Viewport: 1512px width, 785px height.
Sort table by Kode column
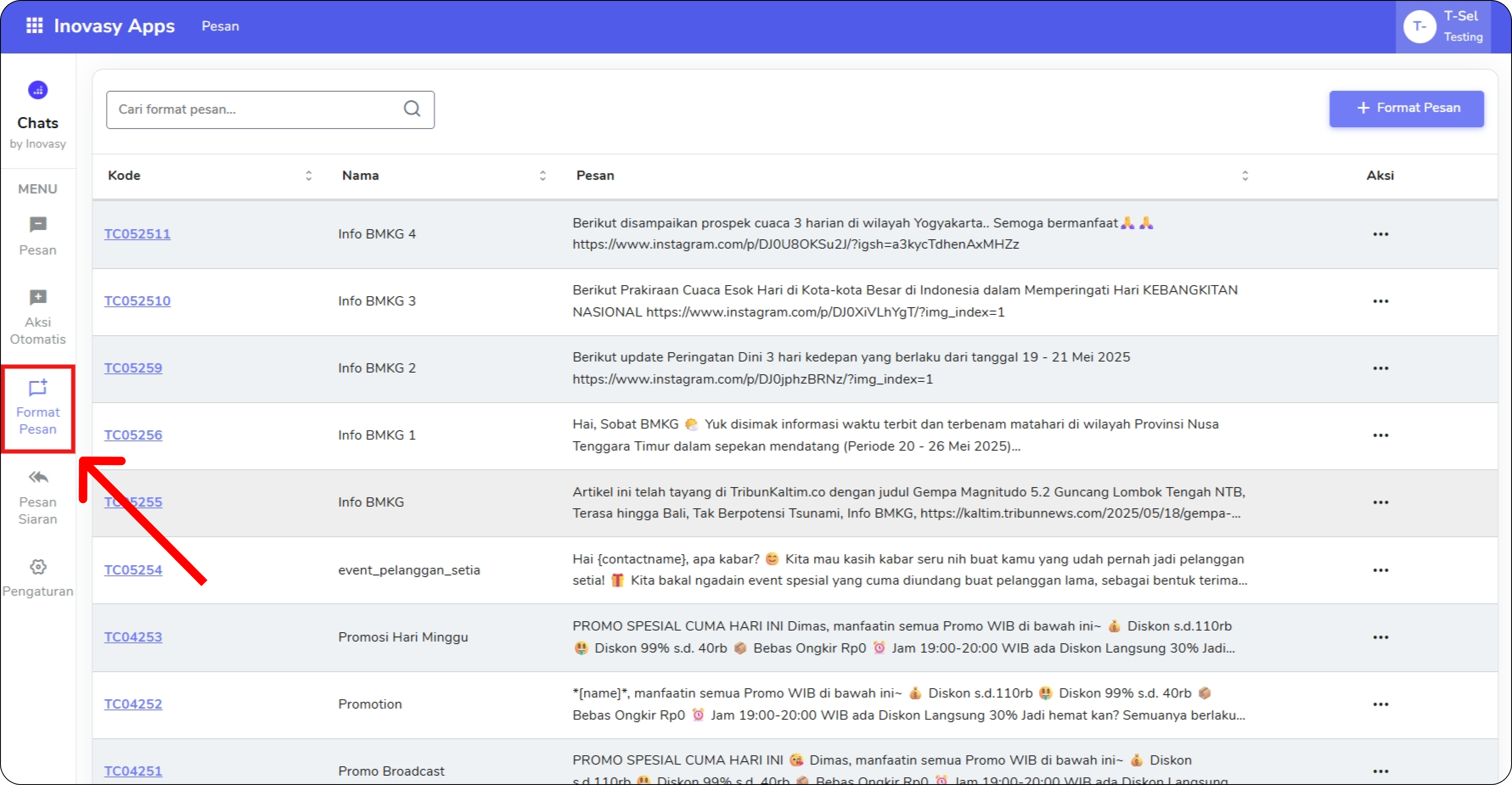[309, 175]
